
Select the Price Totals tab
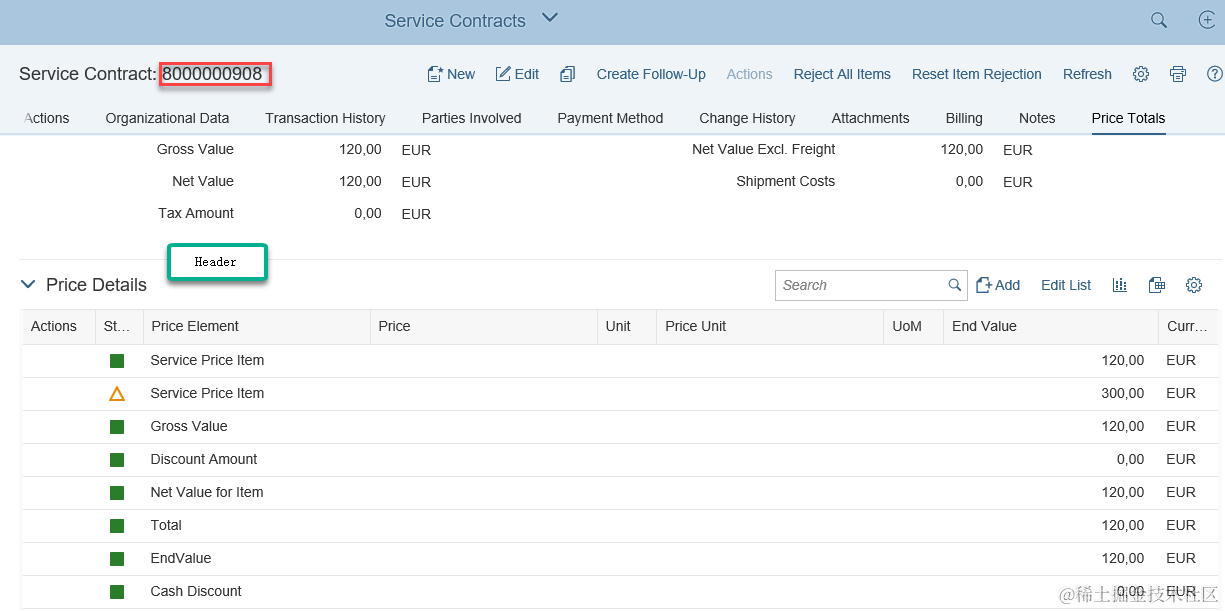coord(1128,118)
